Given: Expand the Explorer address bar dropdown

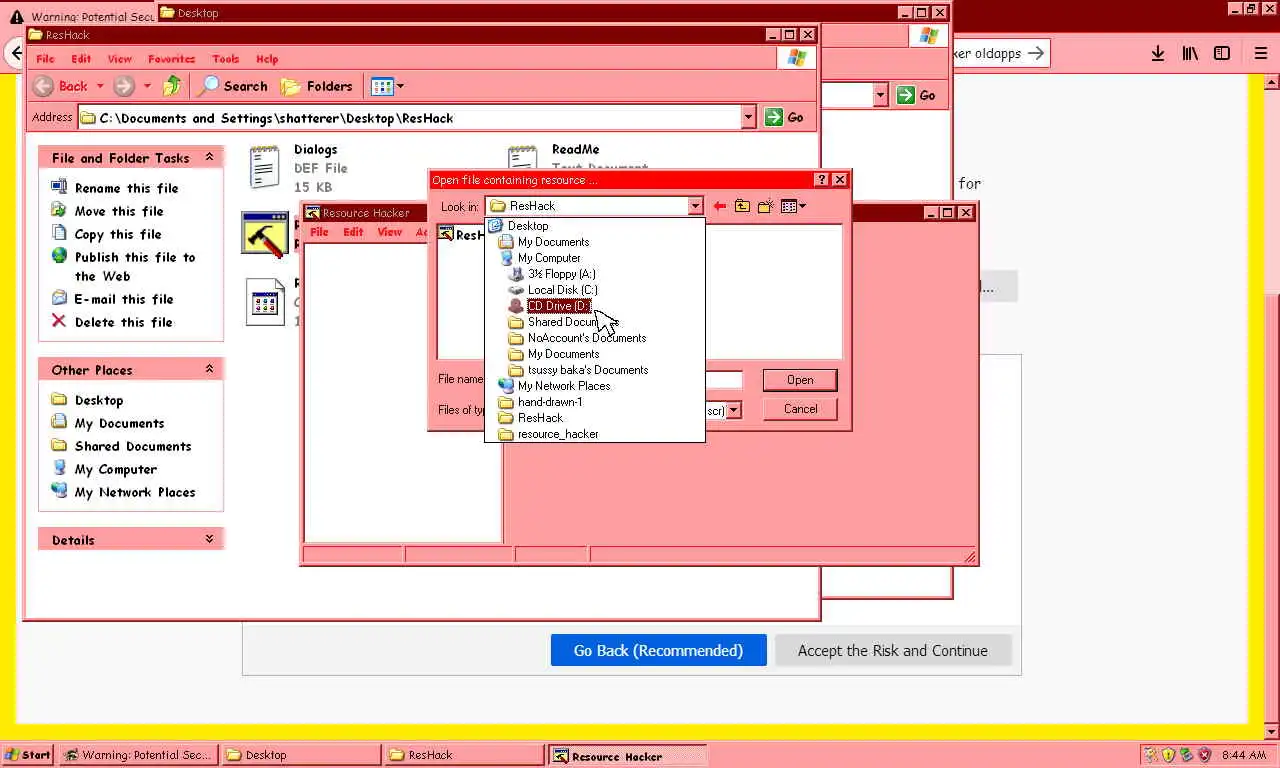Looking at the screenshot, I should (748, 118).
